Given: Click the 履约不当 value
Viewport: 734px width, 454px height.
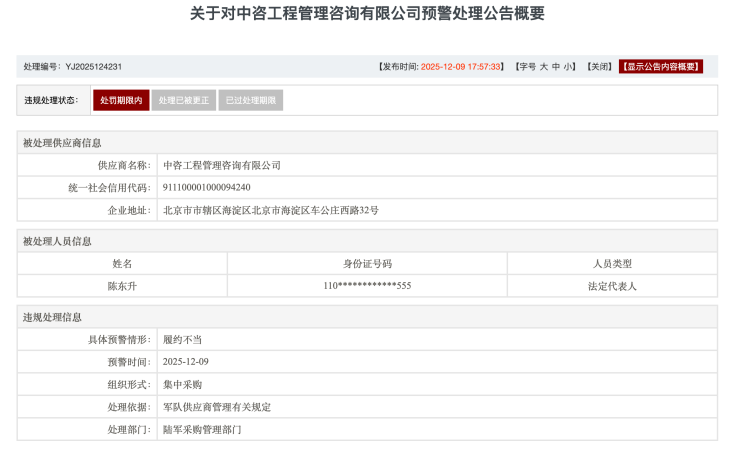Looking at the screenshot, I should (x=182, y=339).
